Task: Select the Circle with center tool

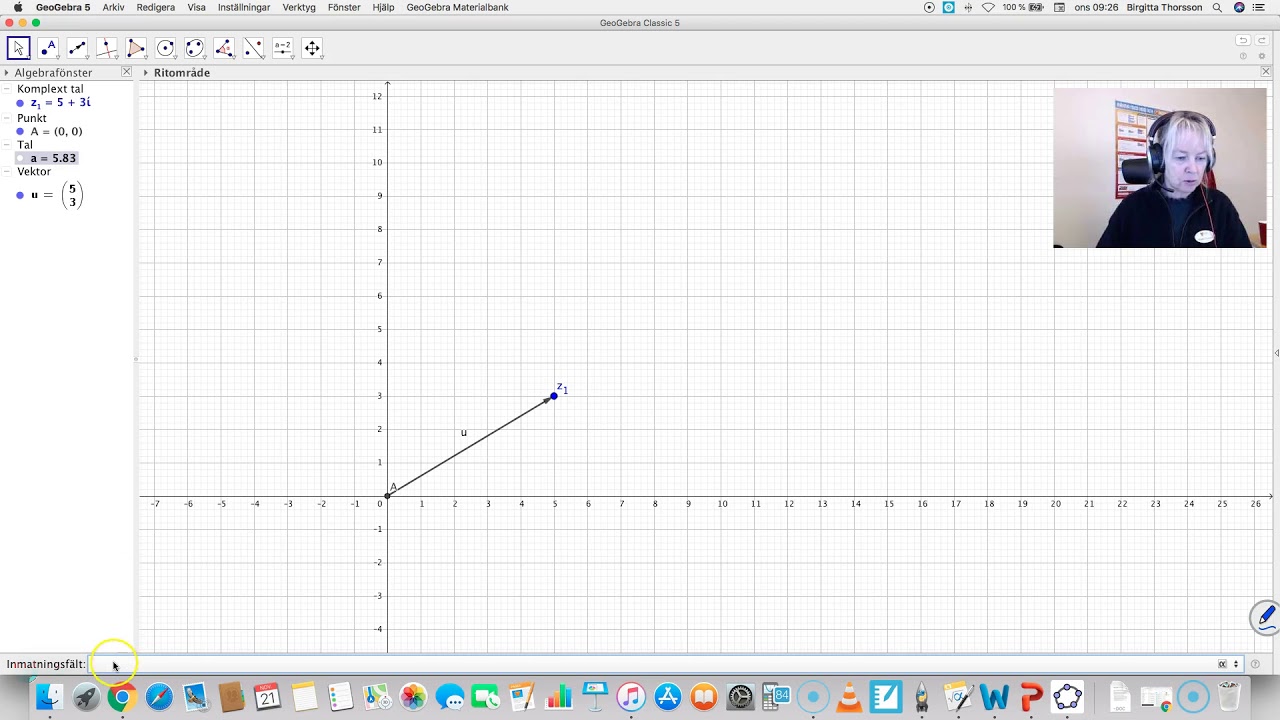Action: (x=165, y=48)
